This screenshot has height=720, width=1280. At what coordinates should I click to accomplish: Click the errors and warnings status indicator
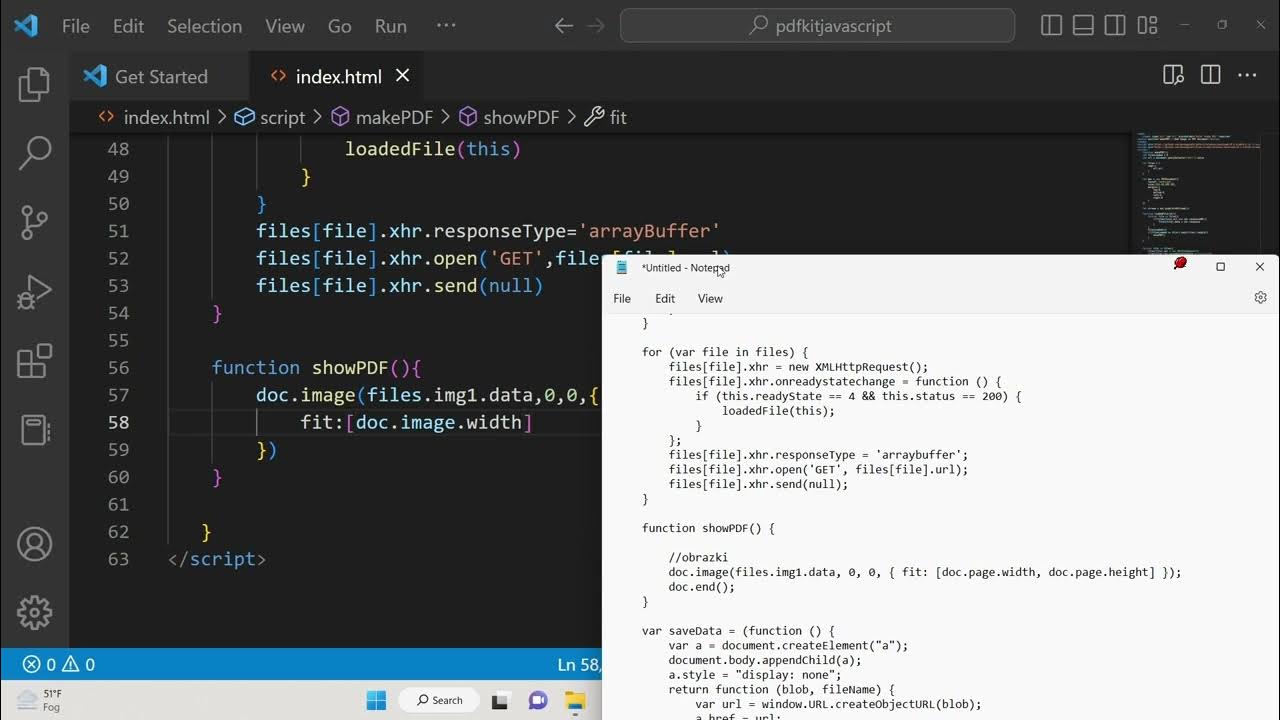(59, 664)
